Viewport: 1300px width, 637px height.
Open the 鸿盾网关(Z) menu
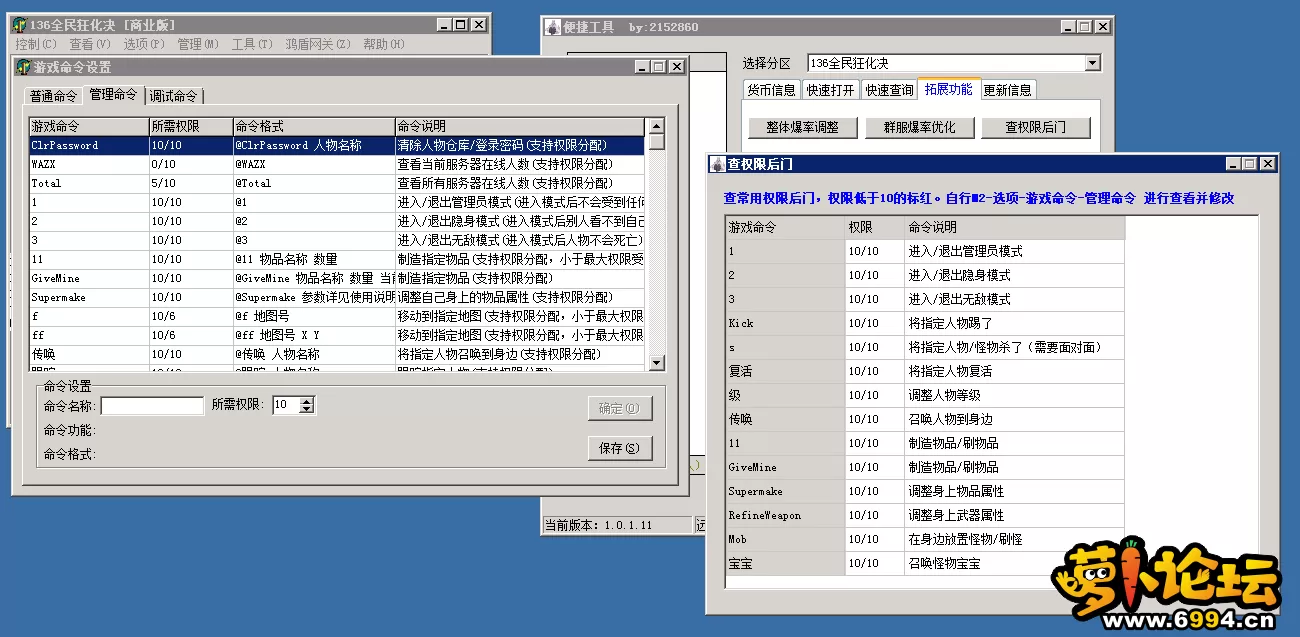318,44
